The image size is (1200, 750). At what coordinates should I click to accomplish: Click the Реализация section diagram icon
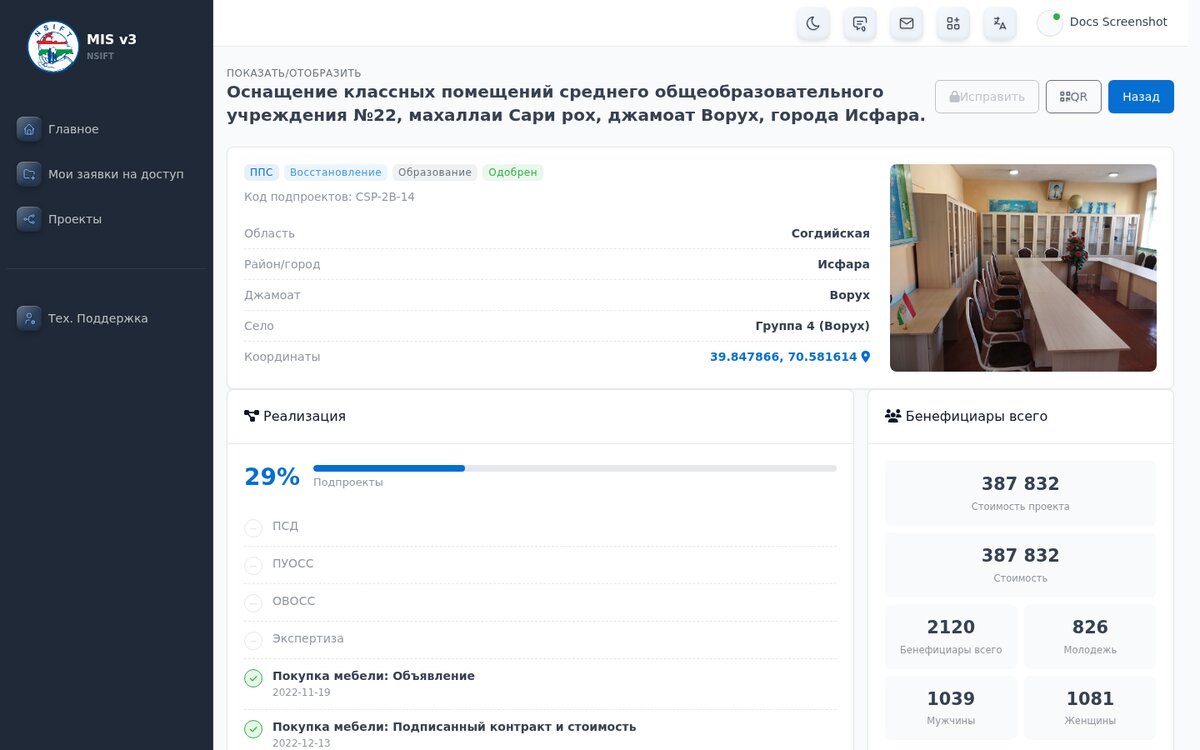coord(251,416)
